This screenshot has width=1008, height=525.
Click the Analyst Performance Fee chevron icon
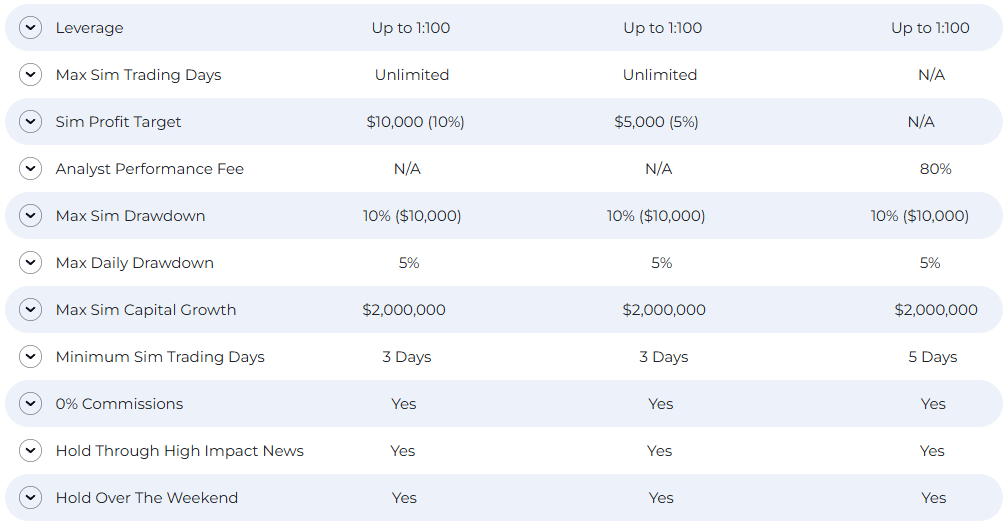[30, 168]
